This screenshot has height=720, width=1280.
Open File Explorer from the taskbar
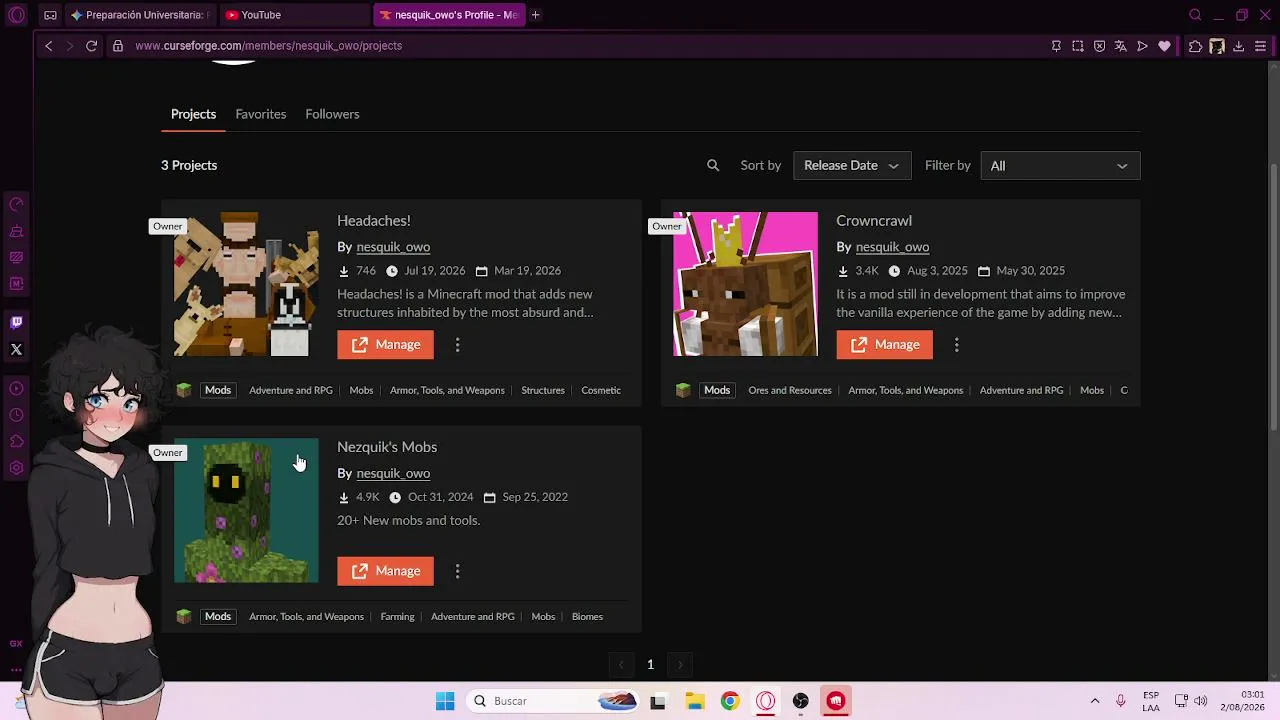click(695, 701)
